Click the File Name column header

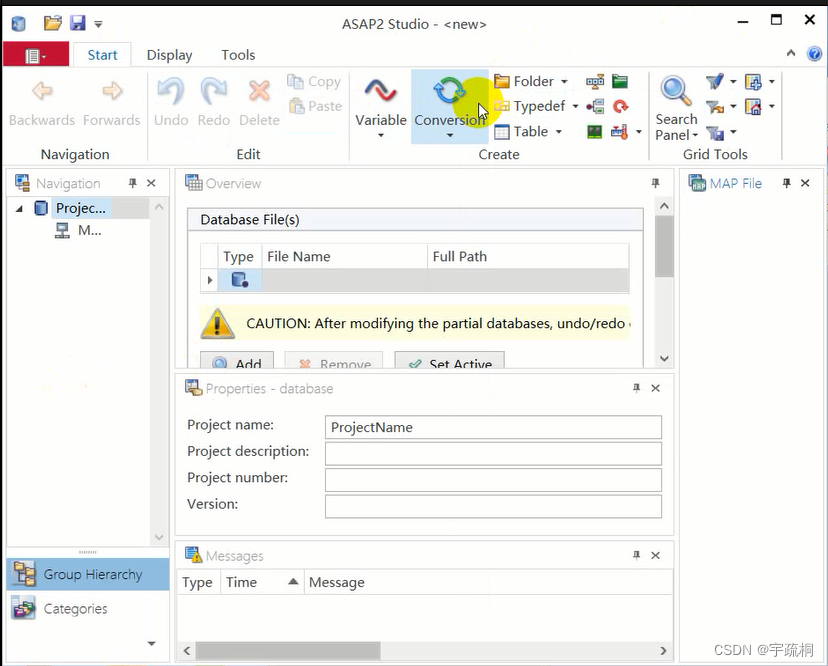(x=344, y=257)
